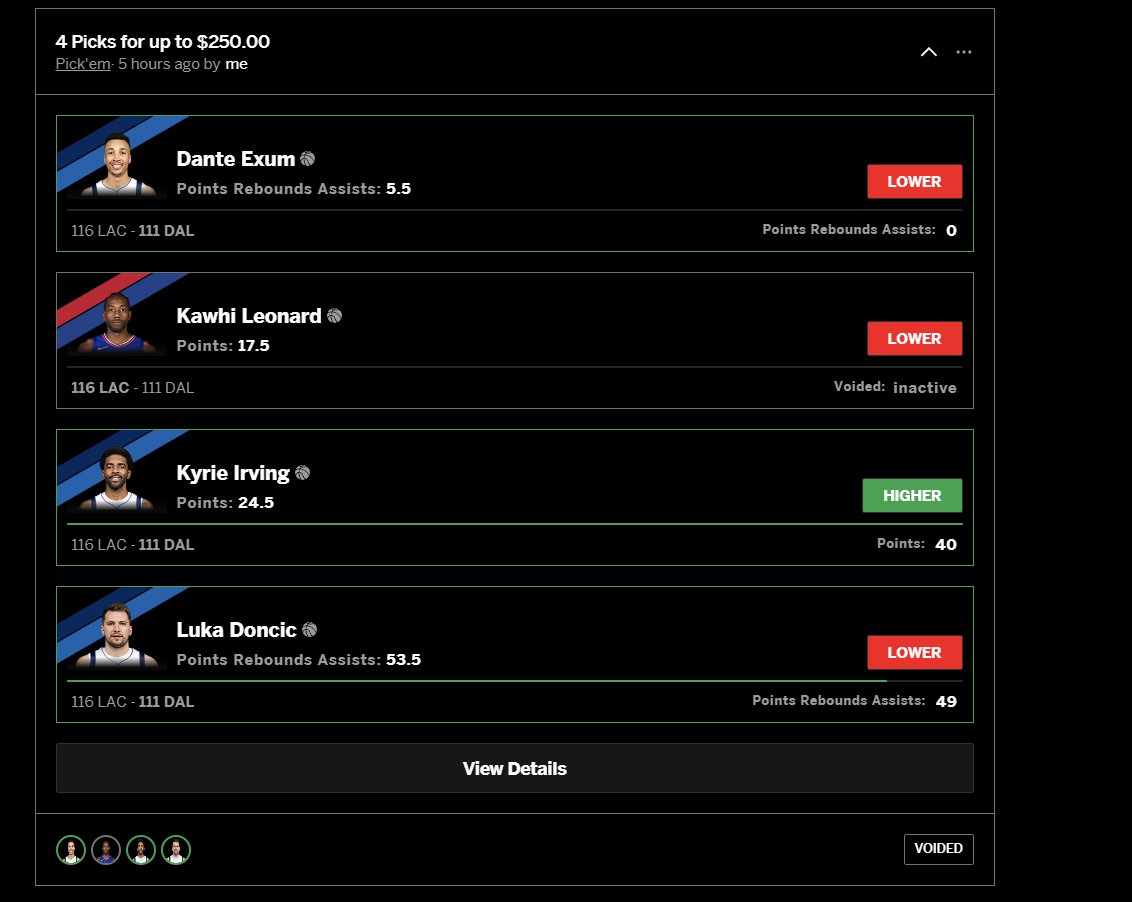The width and height of the screenshot is (1132, 902).
Task: Click second round avatar with gray ring
Action: (x=106, y=849)
